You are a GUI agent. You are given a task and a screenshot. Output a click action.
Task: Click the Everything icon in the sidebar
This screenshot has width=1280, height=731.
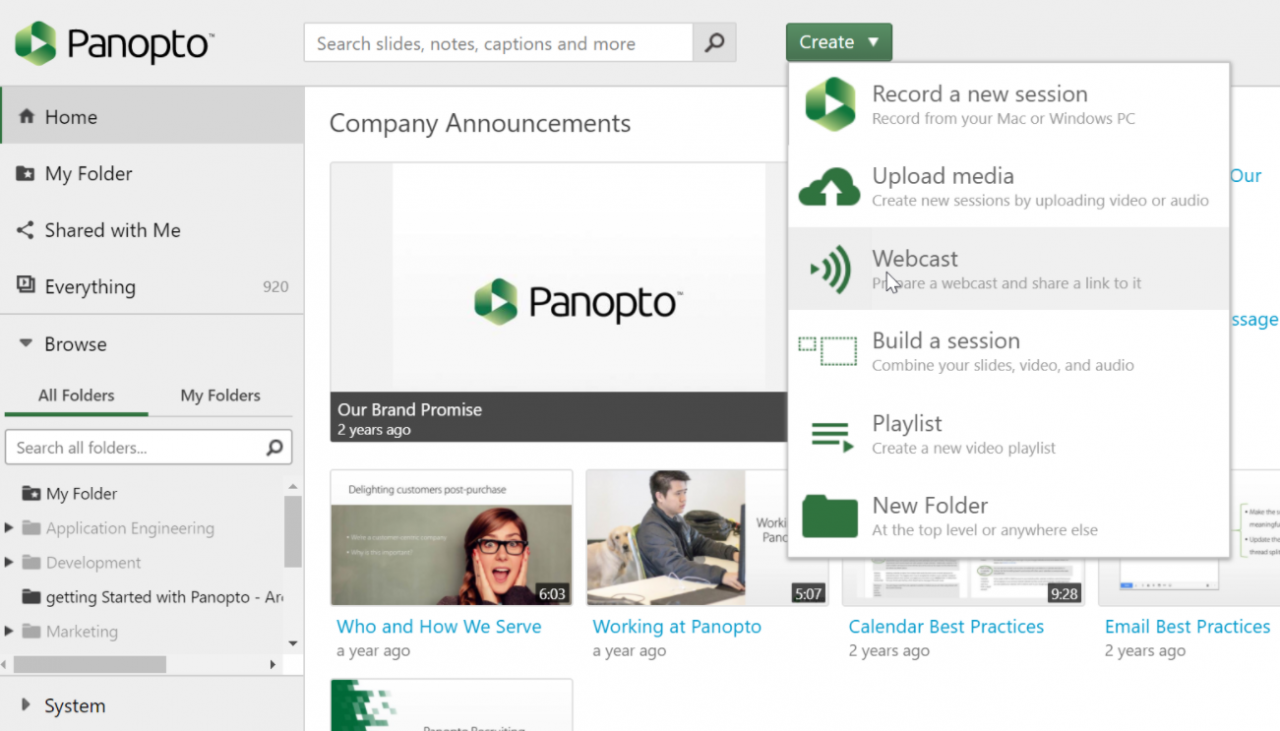click(x=26, y=286)
